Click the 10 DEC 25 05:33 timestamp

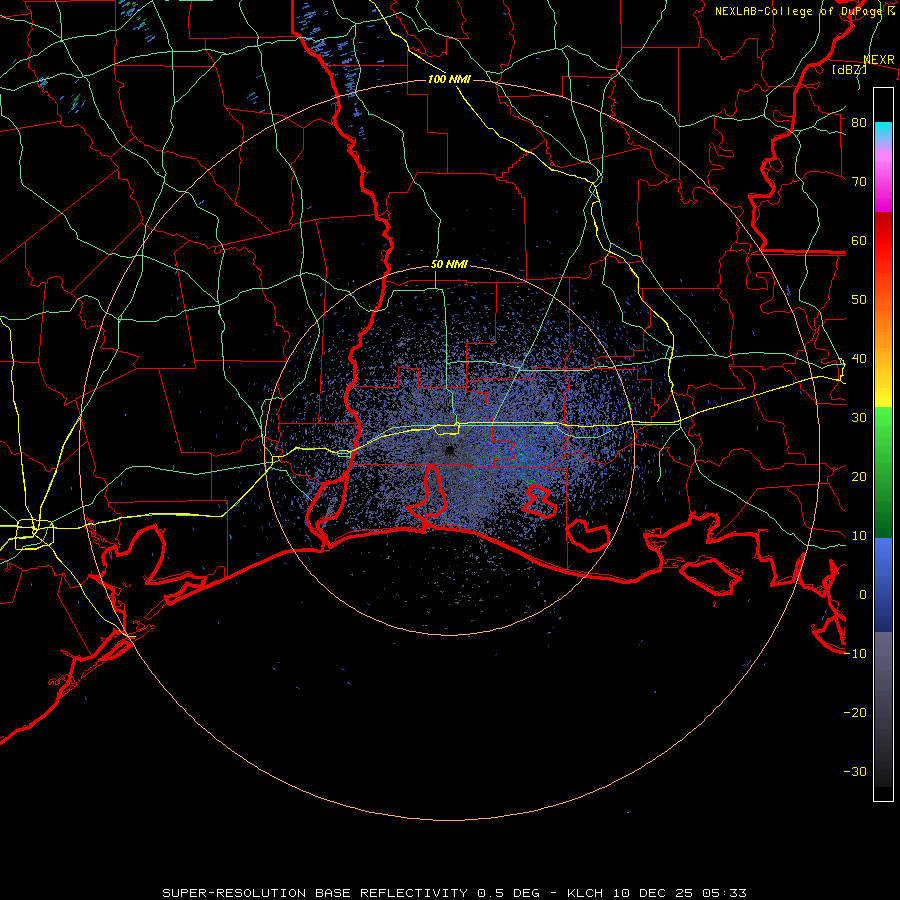pos(680,893)
